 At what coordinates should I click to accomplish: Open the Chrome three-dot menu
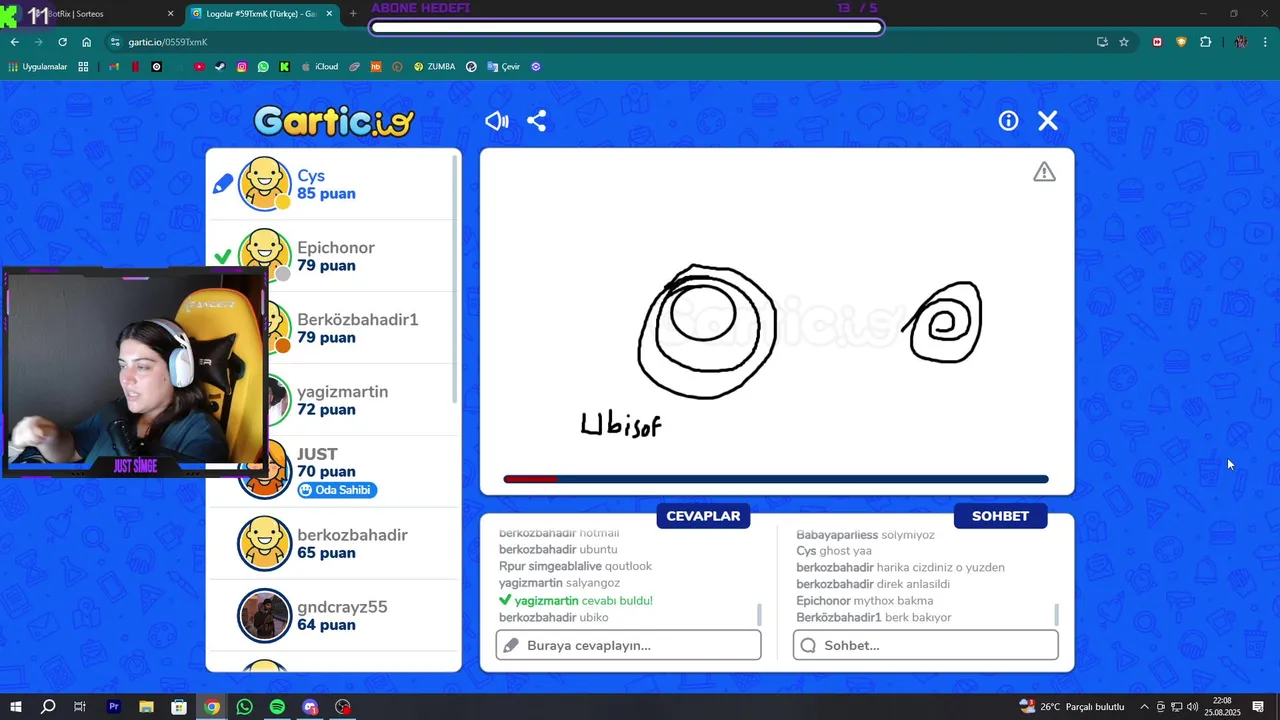point(1265,42)
